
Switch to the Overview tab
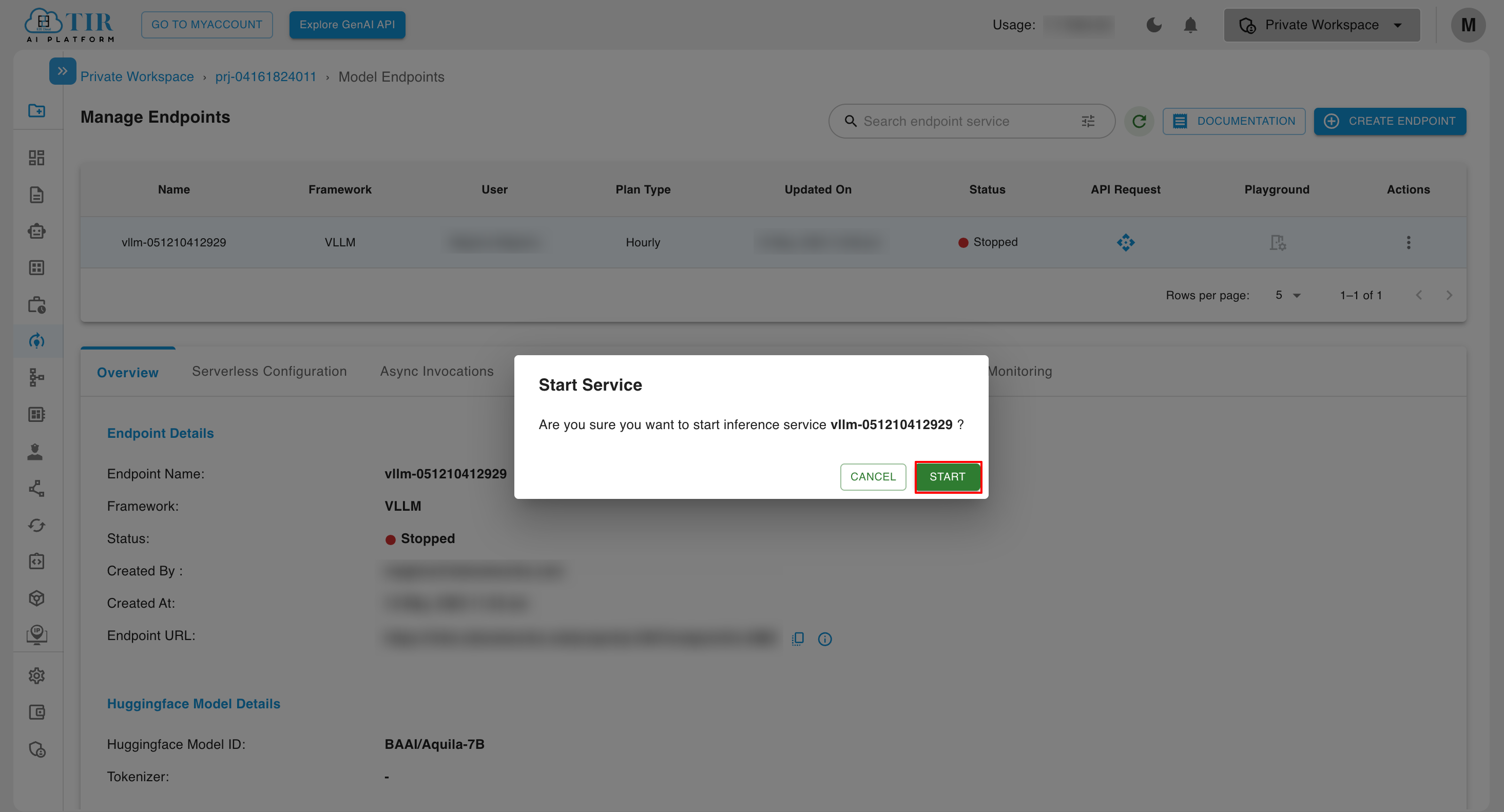(x=127, y=372)
